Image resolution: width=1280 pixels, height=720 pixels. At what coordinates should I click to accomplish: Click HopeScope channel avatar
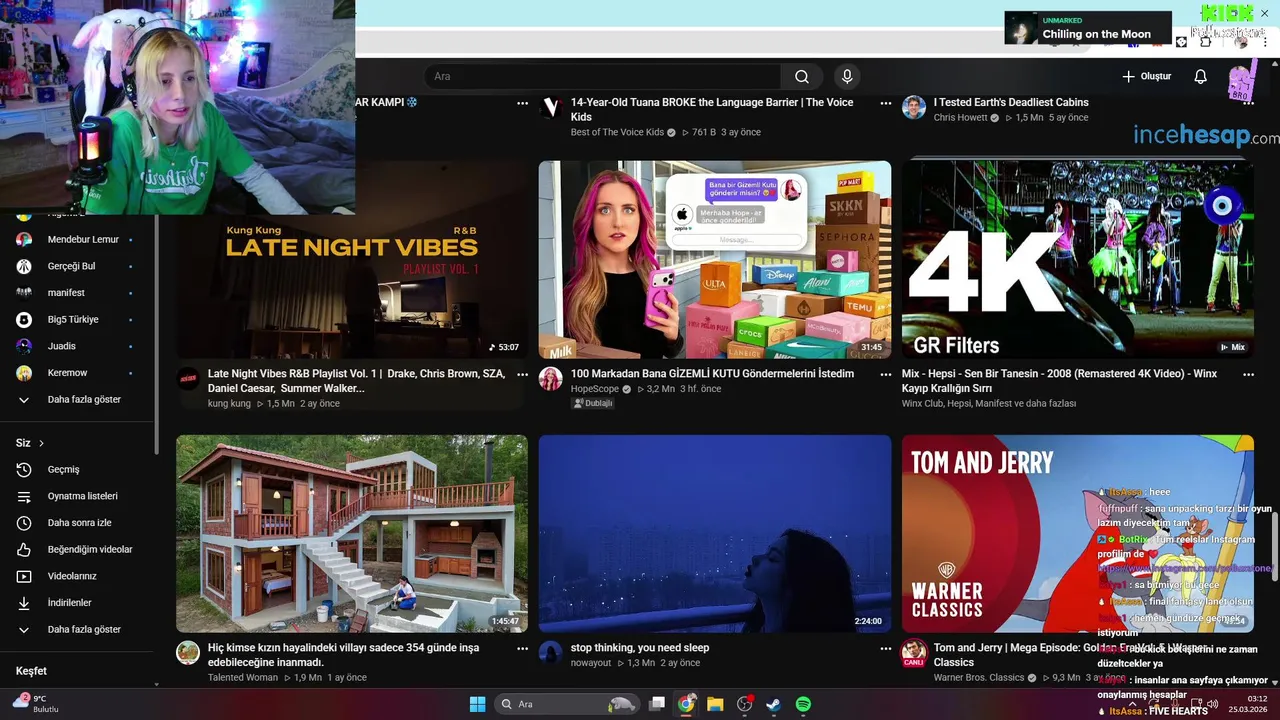click(x=551, y=378)
